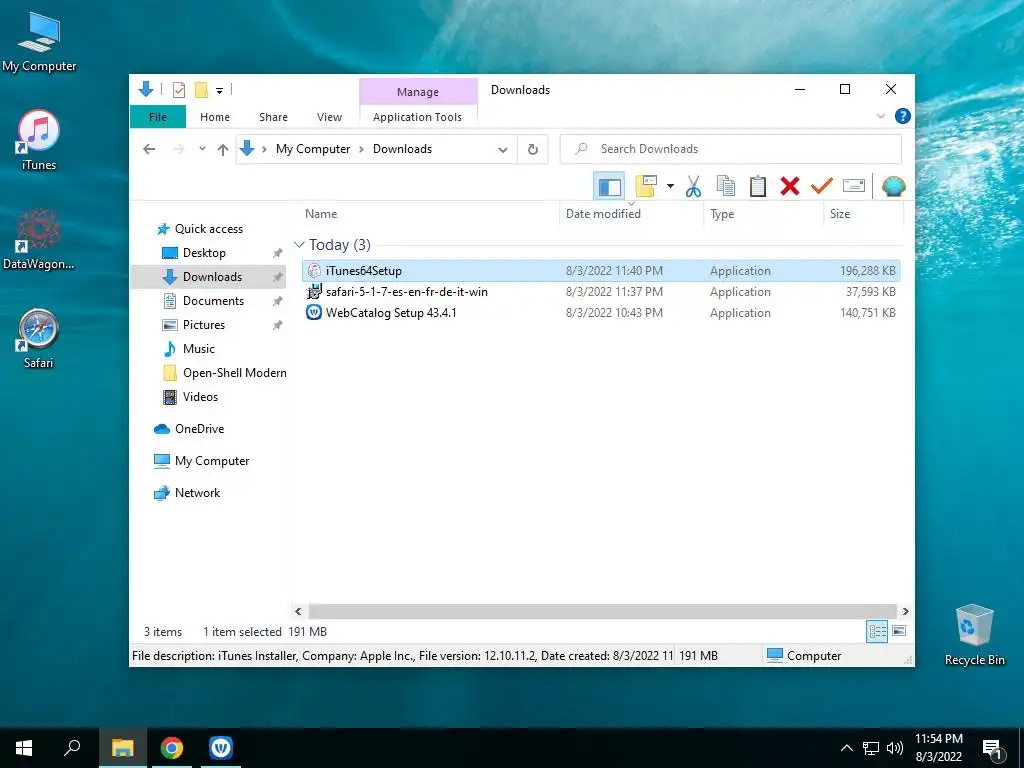The height and width of the screenshot is (768, 1024).
Task: Click the Properties quick access toolbar icon
Action: coord(179,90)
